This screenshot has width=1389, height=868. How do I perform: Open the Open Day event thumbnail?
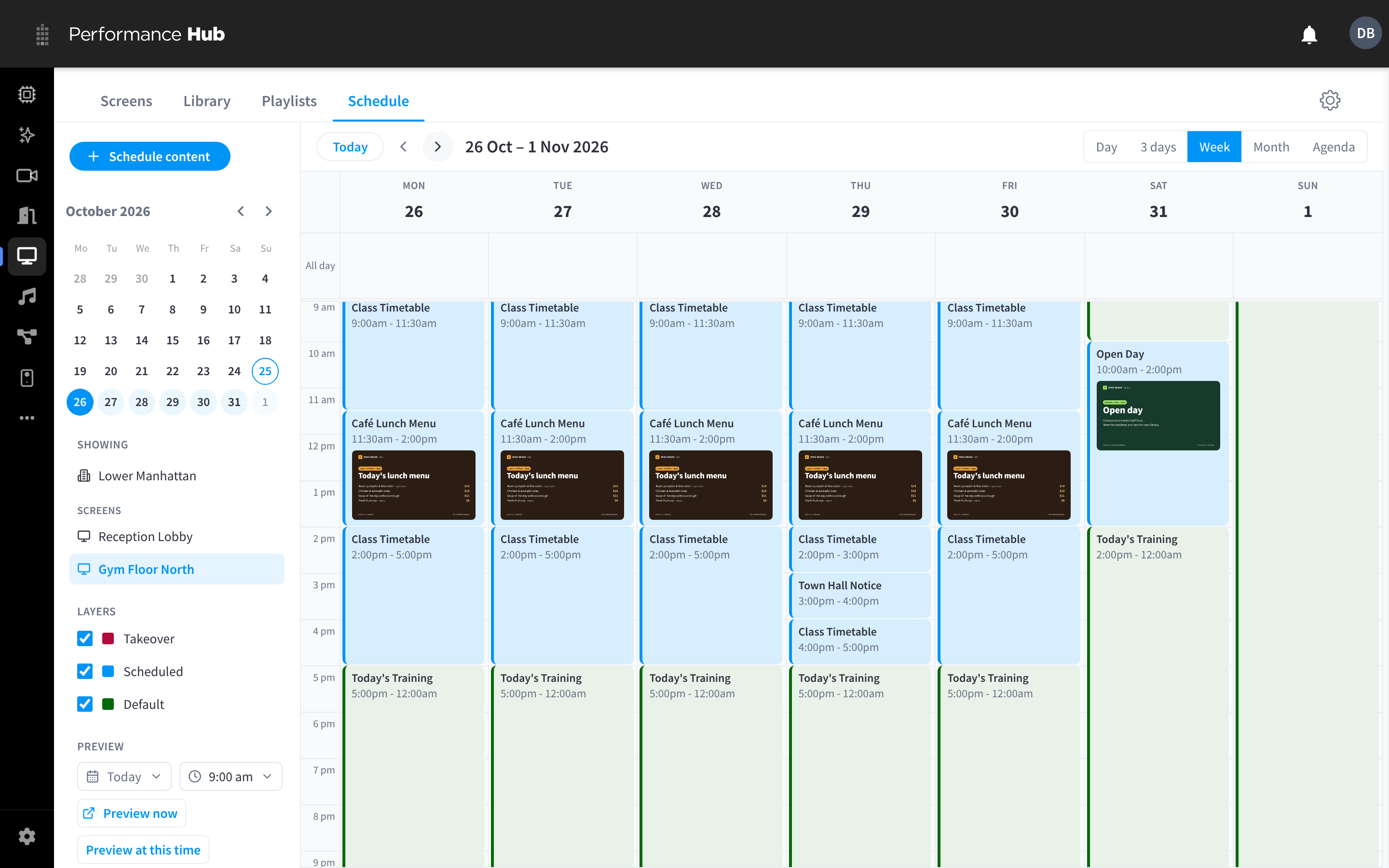[1157, 416]
